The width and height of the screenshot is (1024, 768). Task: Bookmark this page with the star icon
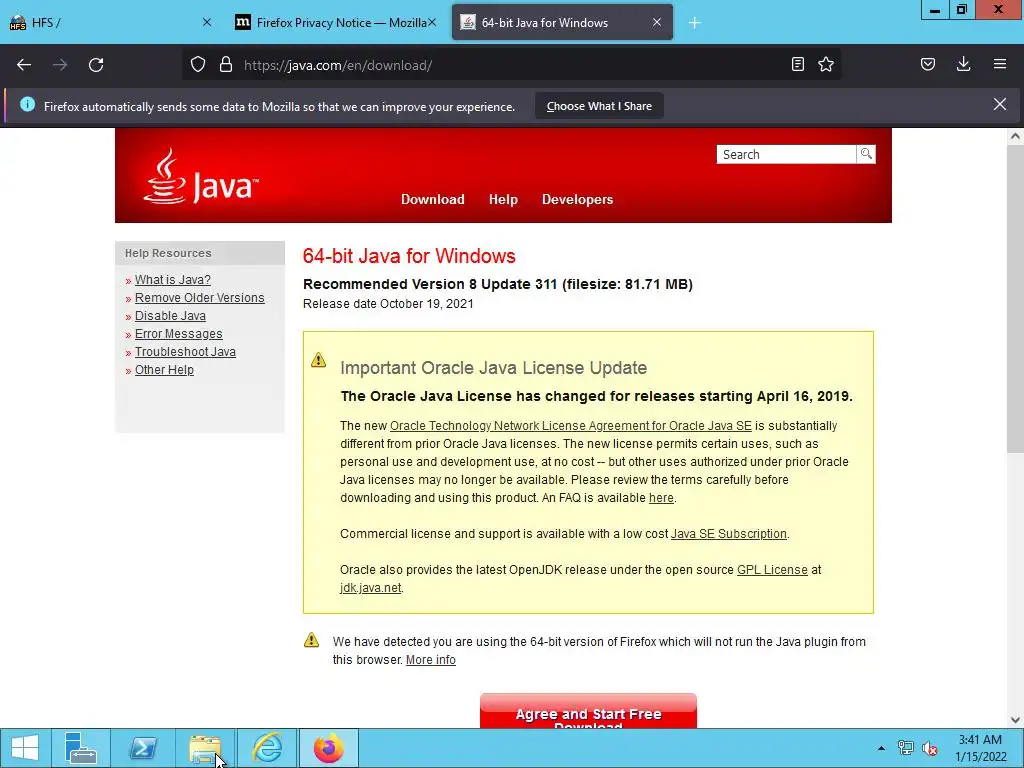[x=826, y=64]
